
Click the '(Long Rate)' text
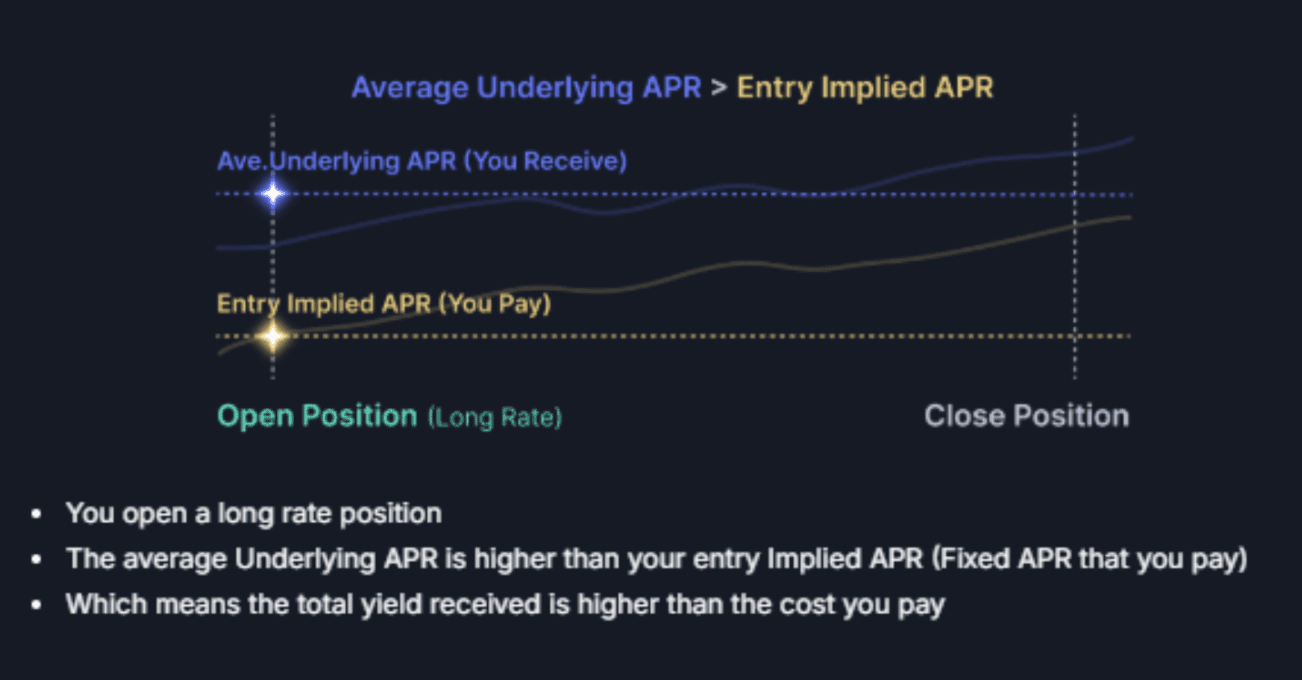495,418
